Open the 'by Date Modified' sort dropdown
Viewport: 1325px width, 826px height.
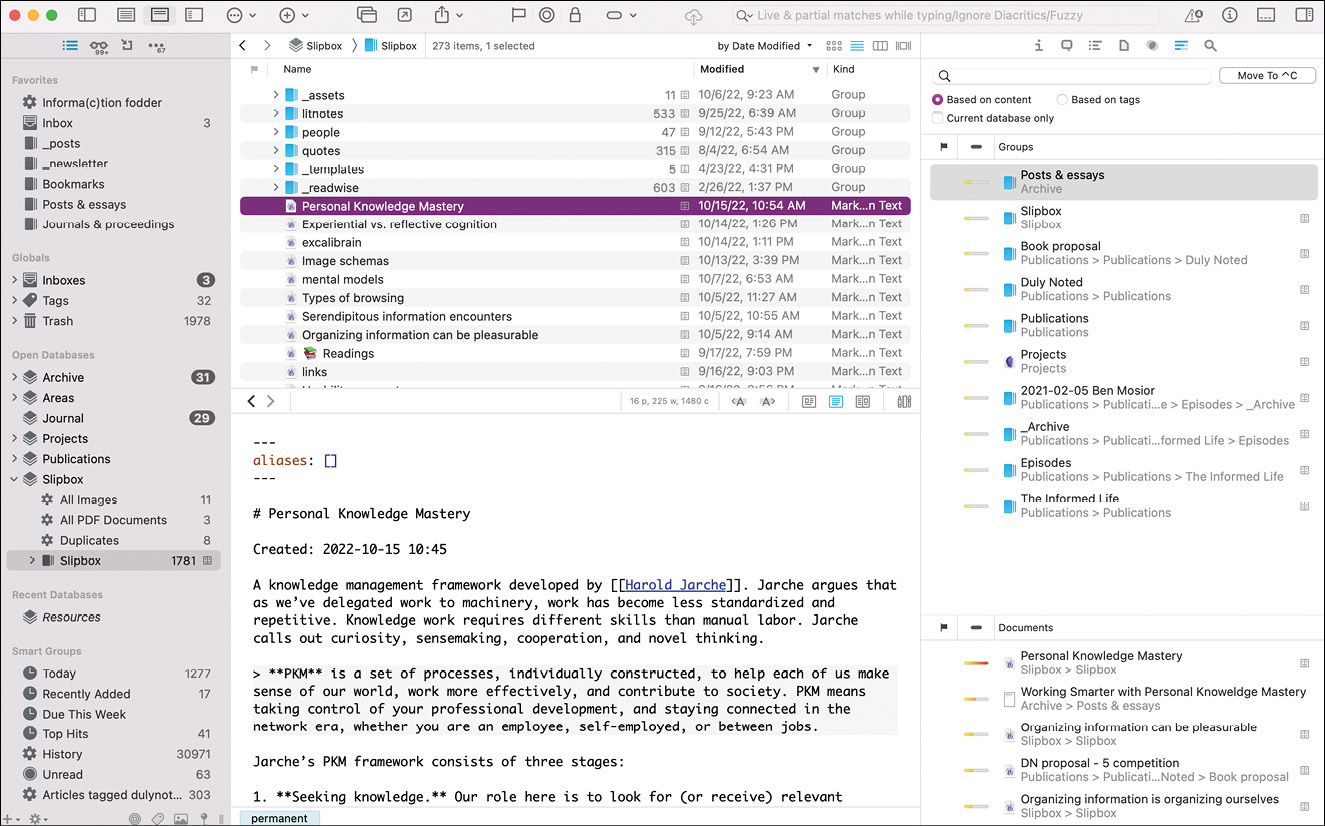(x=765, y=46)
